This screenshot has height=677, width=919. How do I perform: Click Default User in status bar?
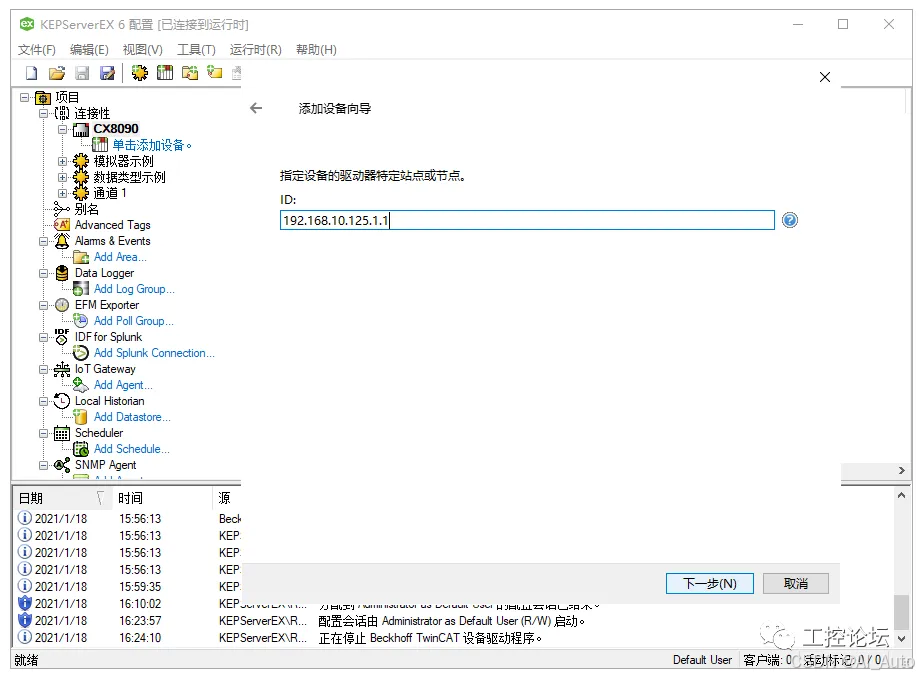click(x=702, y=660)
